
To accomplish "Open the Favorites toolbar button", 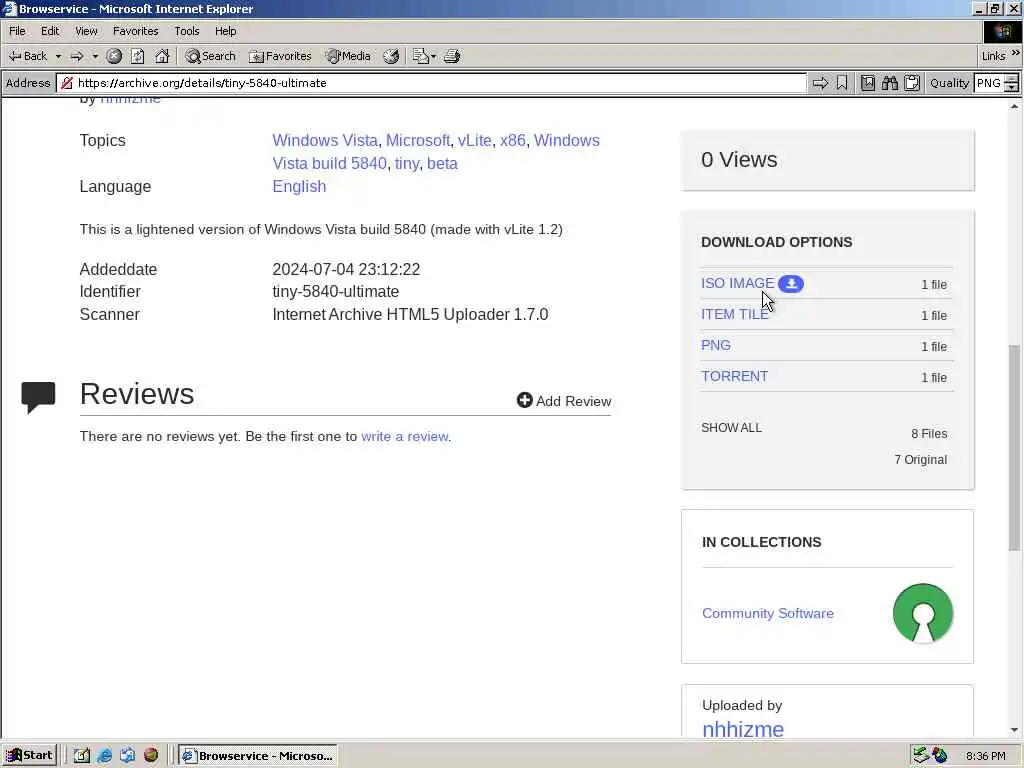I will [x=280, y=56].
